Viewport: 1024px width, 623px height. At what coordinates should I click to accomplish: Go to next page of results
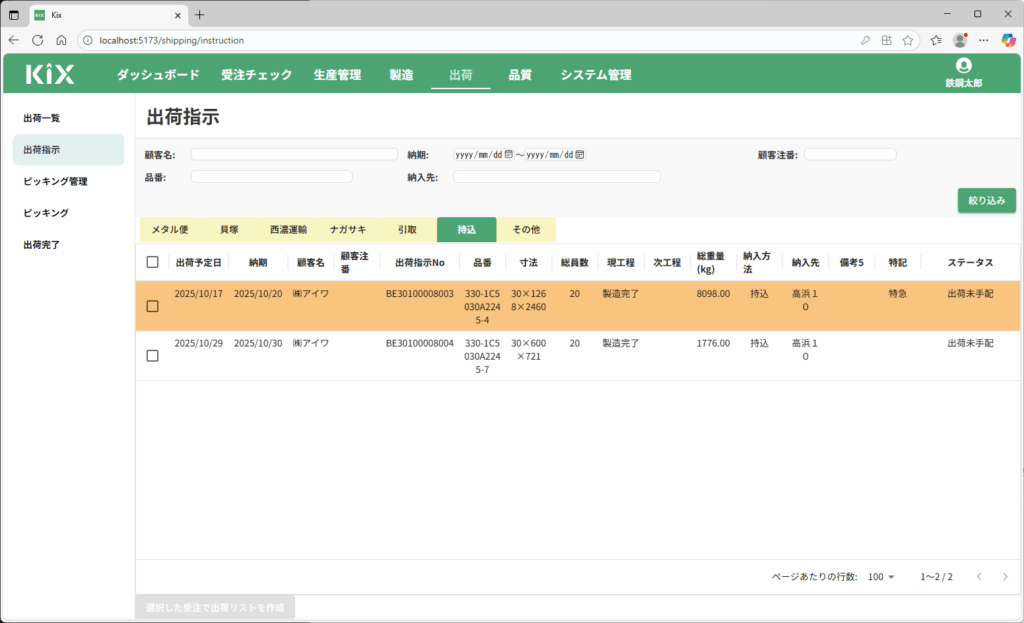click(1005, 577)
